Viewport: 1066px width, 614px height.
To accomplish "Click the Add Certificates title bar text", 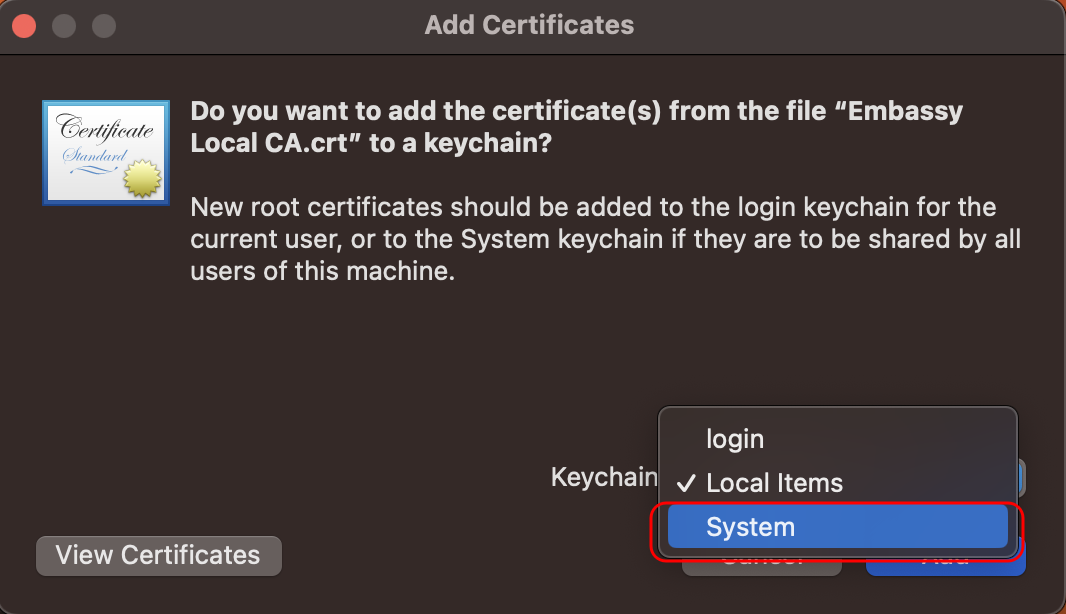I will pos(529,25).
